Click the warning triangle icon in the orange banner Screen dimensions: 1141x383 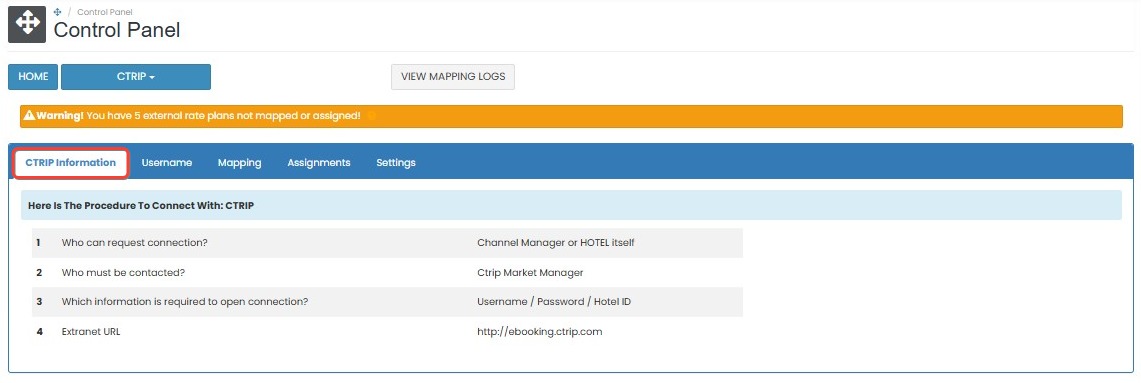point(29,116)
